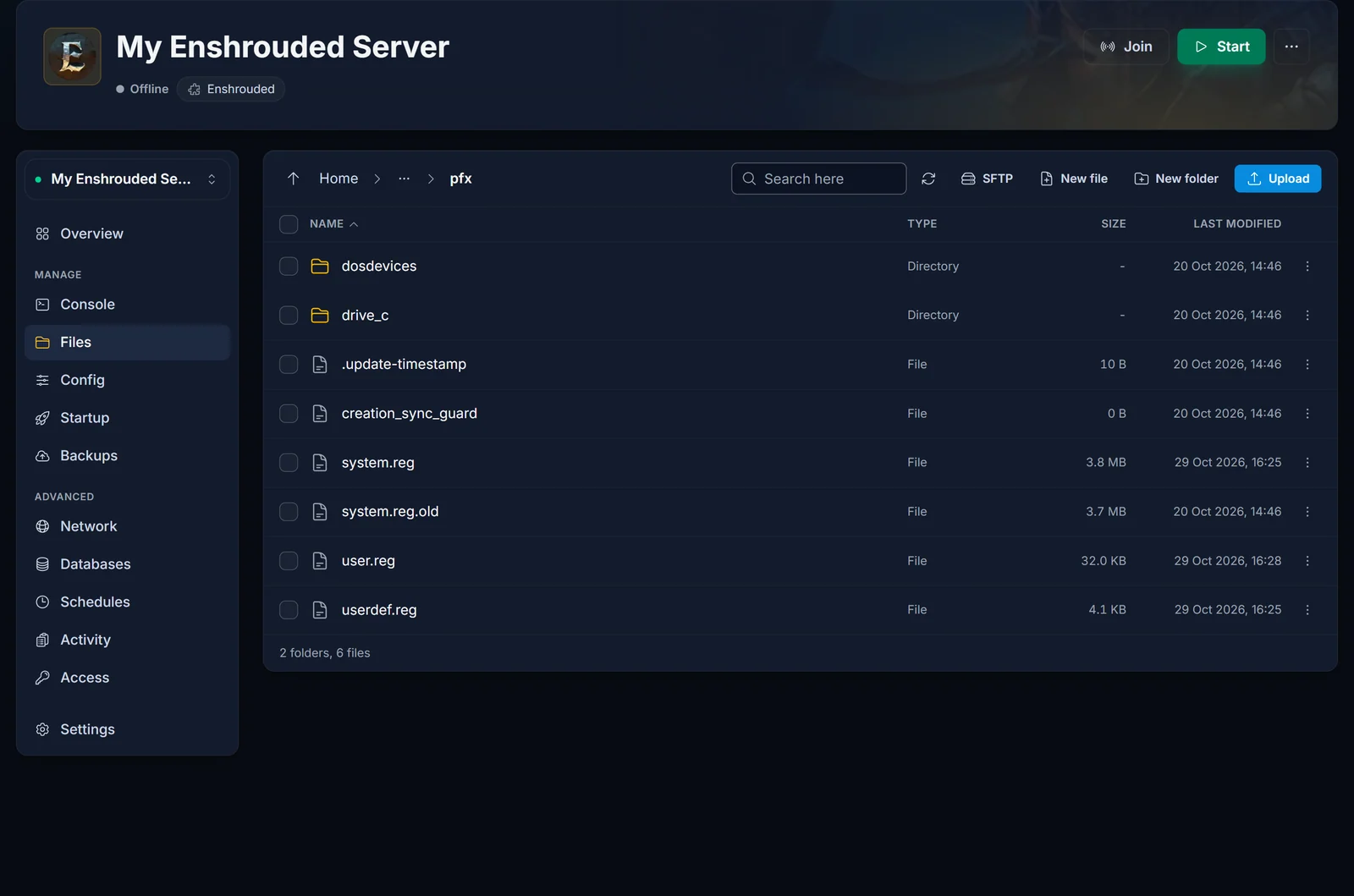Viewport: 1354px width, 896px height.
Task: Click the Join server button
Action: [1126, 47]
